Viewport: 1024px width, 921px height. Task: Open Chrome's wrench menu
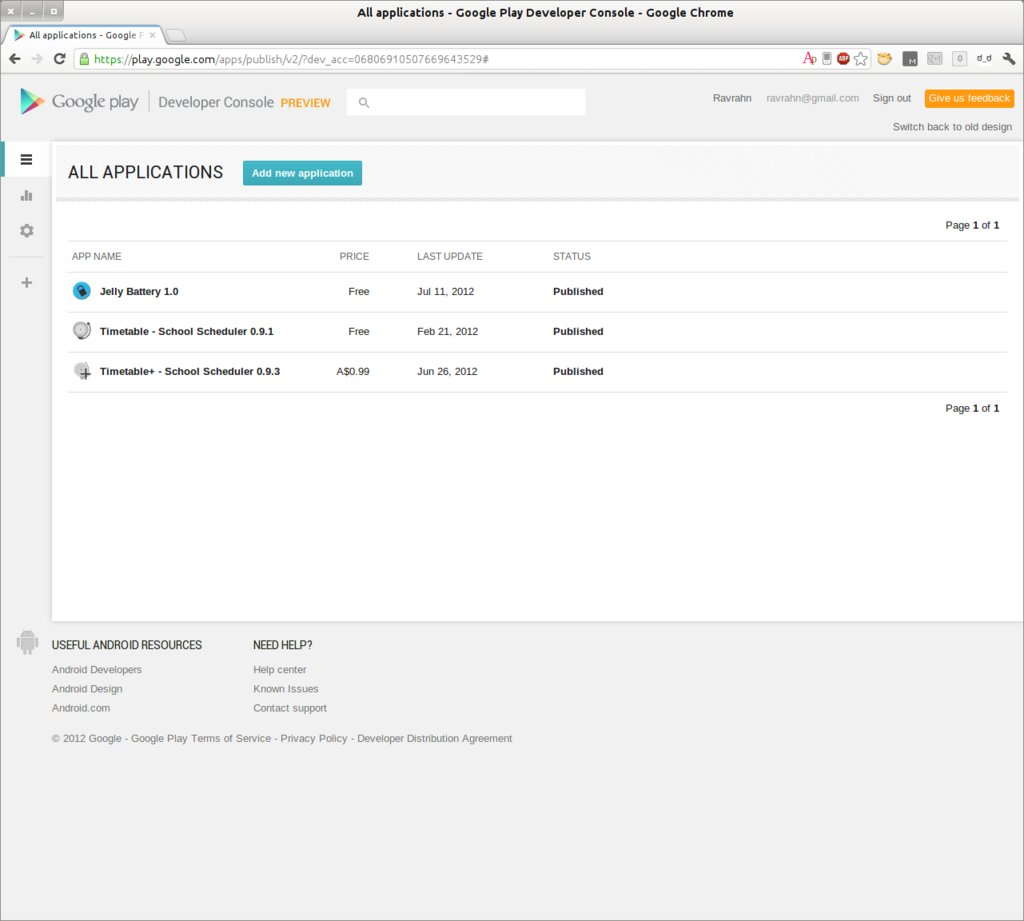pos(1008,58)
